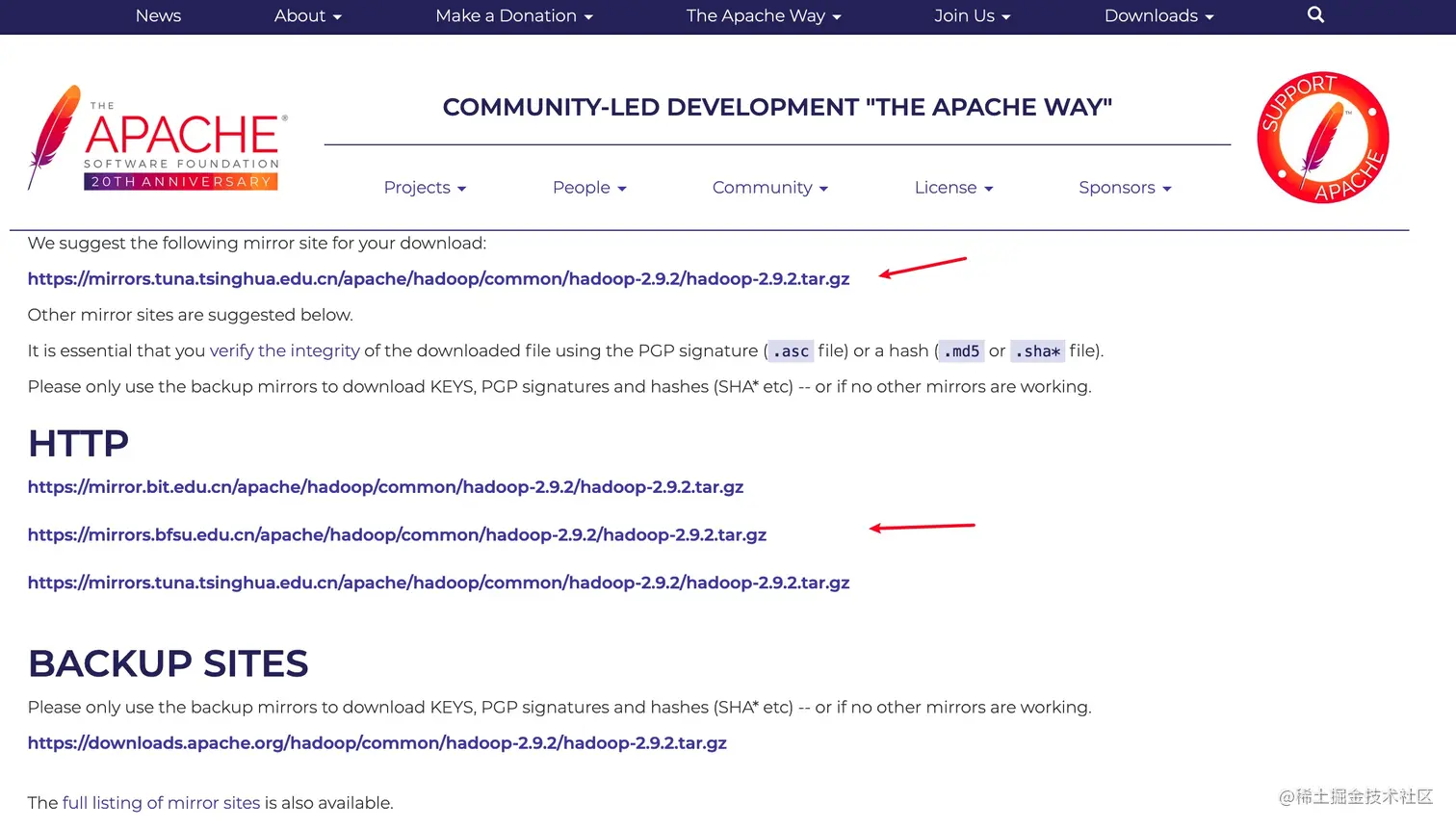
Task: Open the full listing of mirror sites
Action: click(161, 803)
